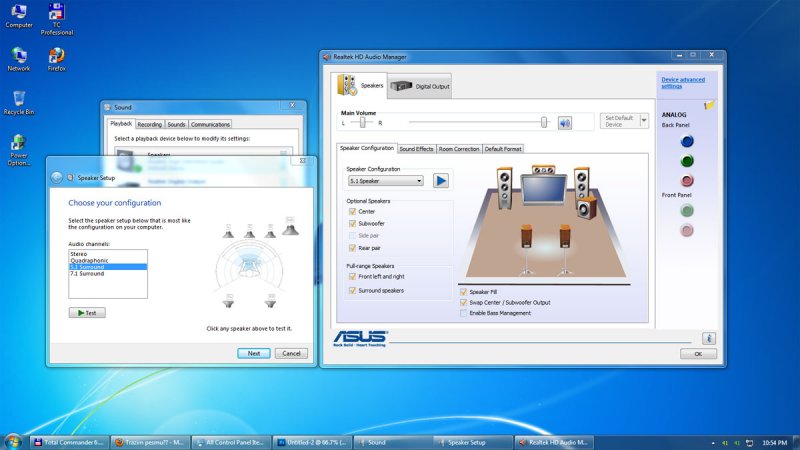Switch to All Control Panel Items taskbar button
This screenshot has width=800, height=450.
coord(231,442)
